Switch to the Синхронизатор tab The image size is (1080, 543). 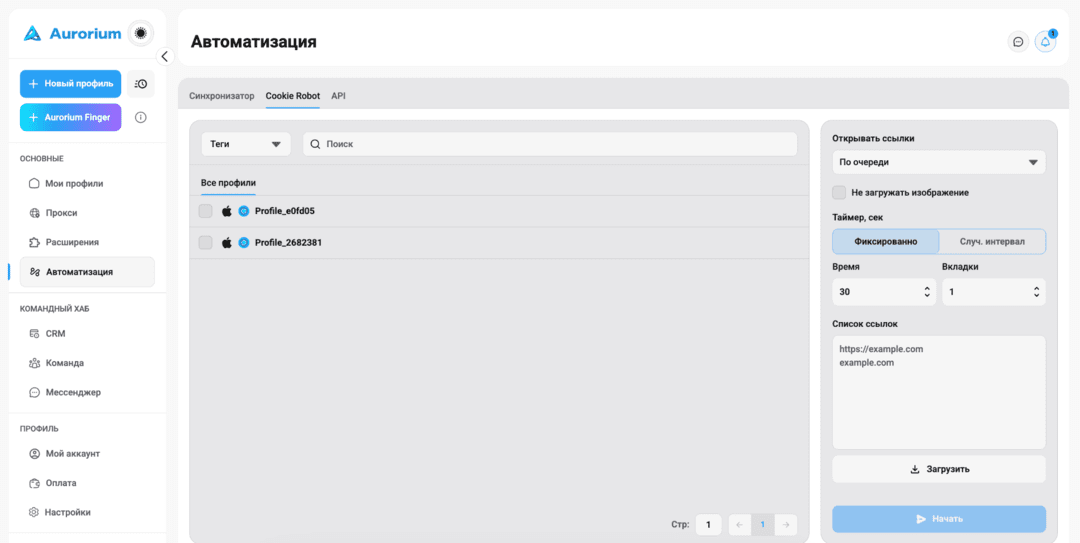[222, 96]
